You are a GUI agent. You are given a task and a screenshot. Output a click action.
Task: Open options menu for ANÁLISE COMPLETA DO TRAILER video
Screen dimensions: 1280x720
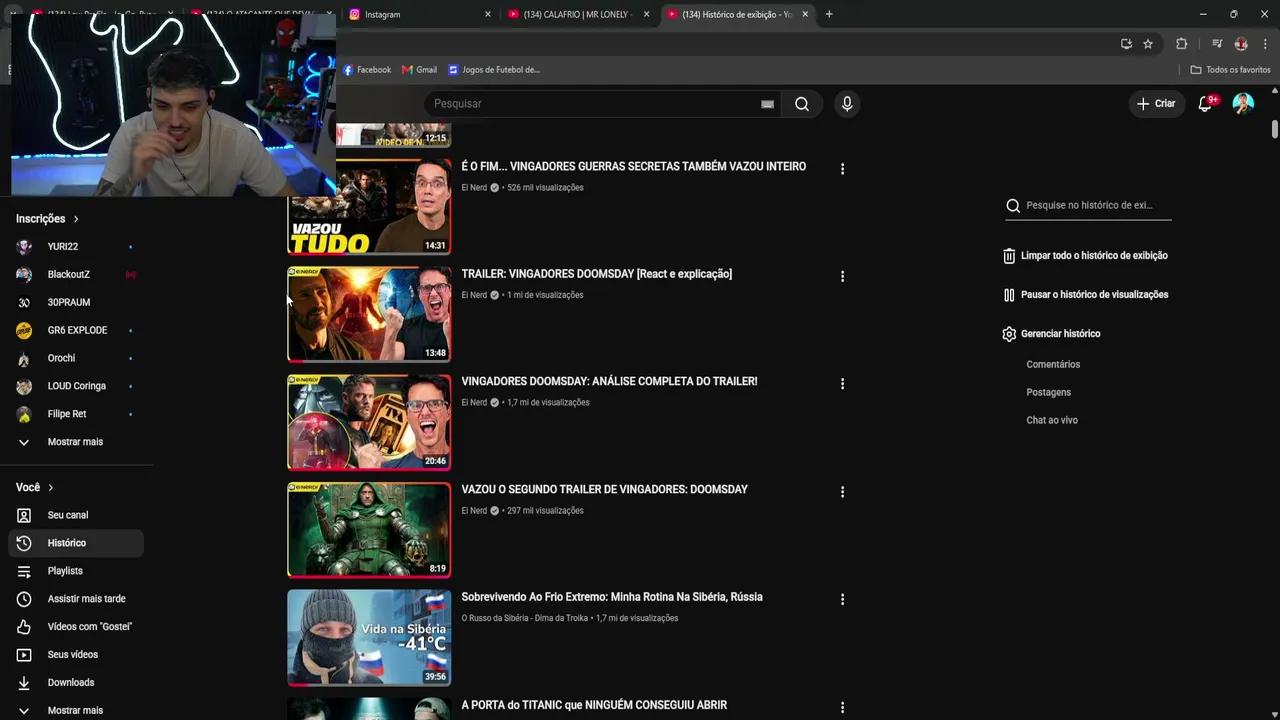click(842, 384)
